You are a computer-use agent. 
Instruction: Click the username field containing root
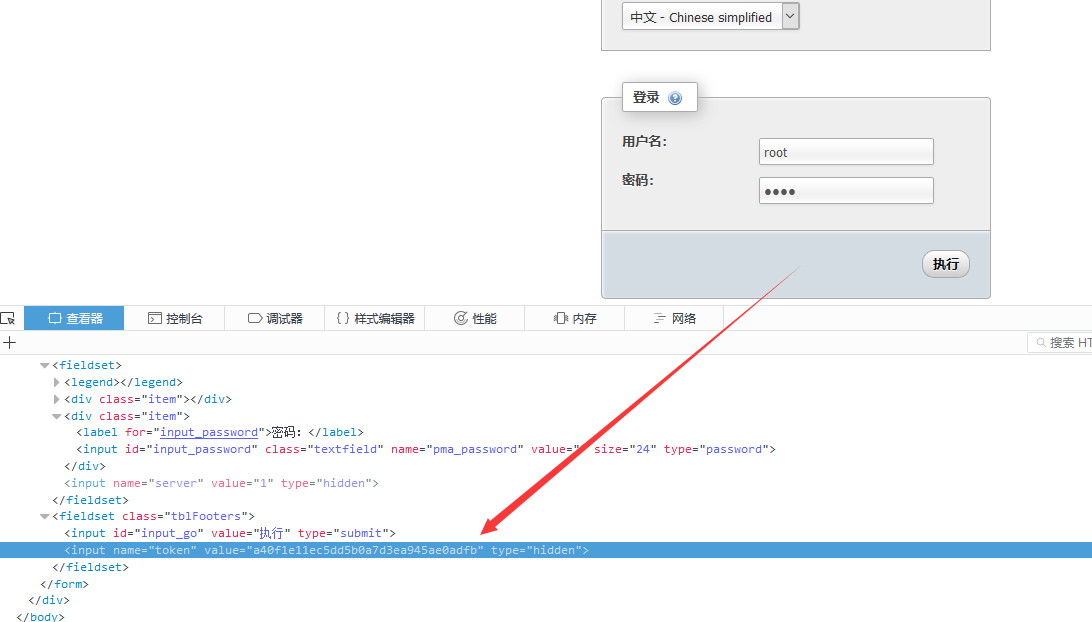point(846,152)
